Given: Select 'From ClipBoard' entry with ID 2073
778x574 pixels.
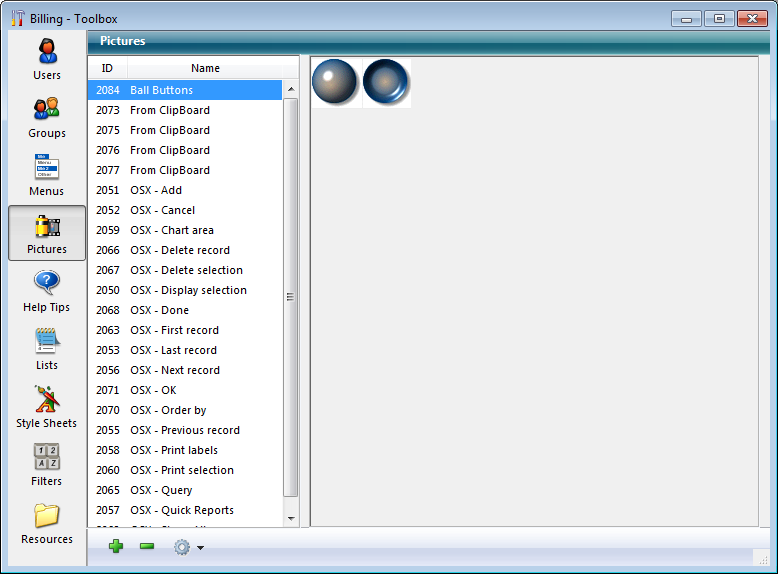Looking at the screenshot, I should 169,110.
